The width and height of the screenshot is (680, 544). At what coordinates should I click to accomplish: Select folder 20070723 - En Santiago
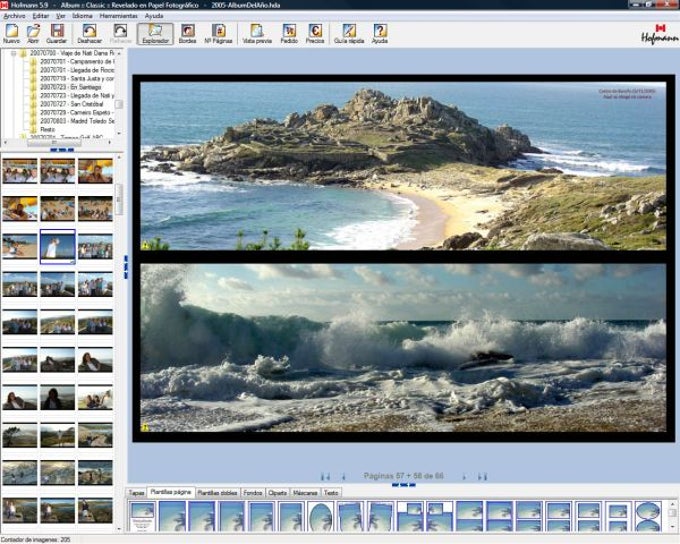[x=66, y=87]
